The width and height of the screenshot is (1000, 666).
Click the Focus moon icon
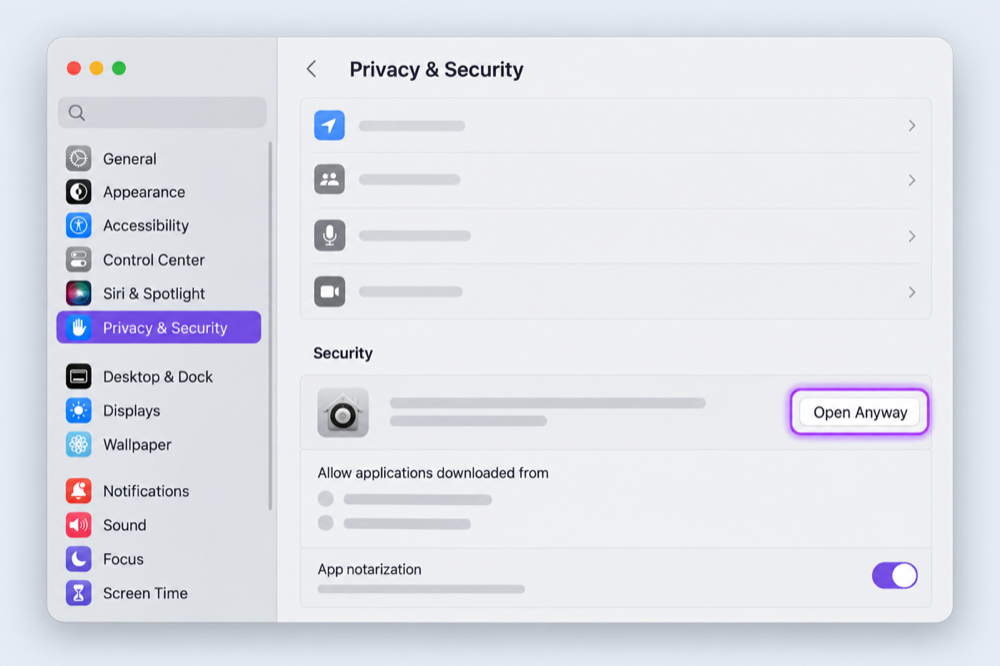click(78, 559)
